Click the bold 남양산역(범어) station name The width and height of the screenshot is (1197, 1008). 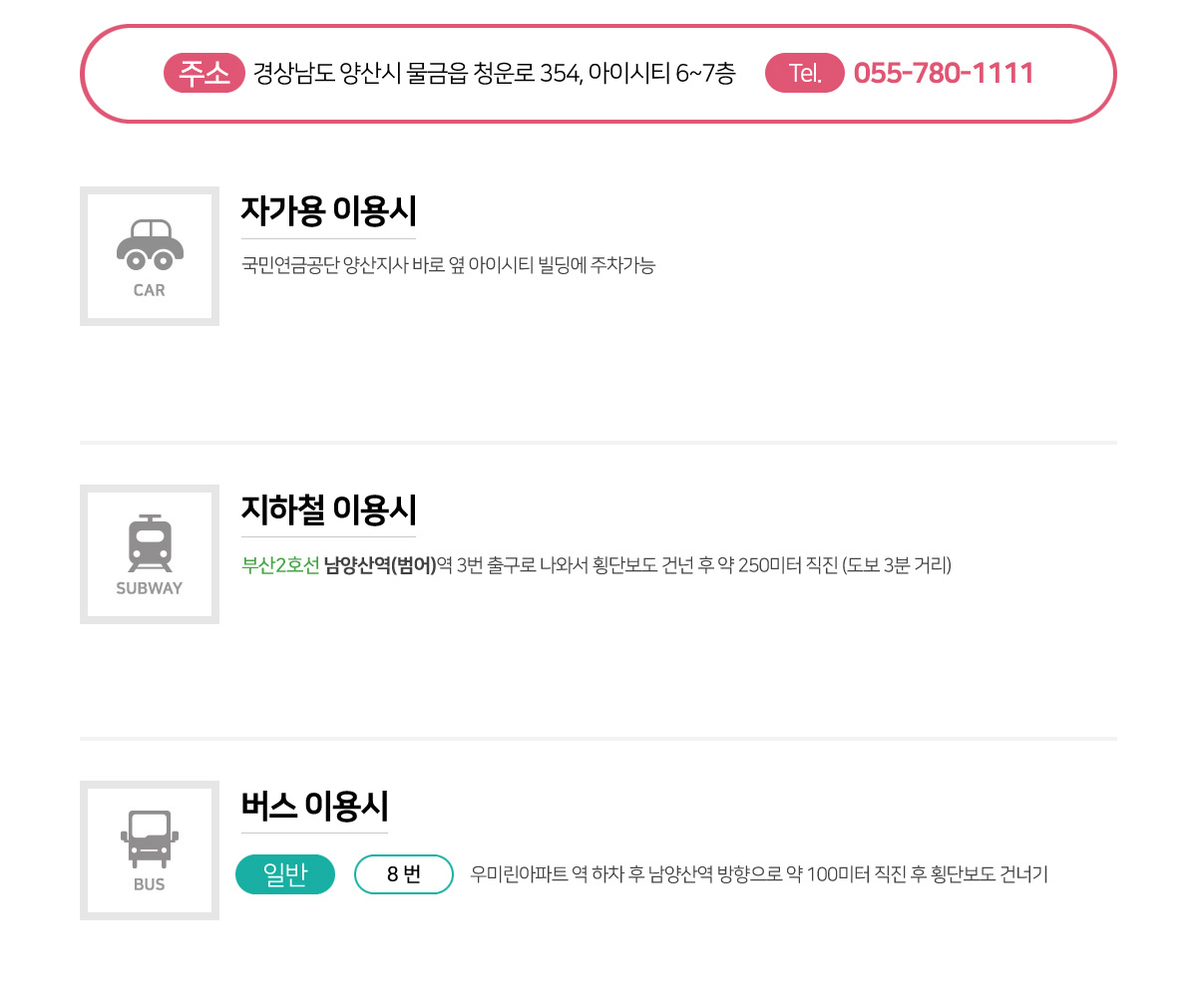pyautogui.click(x=380, y=565)
